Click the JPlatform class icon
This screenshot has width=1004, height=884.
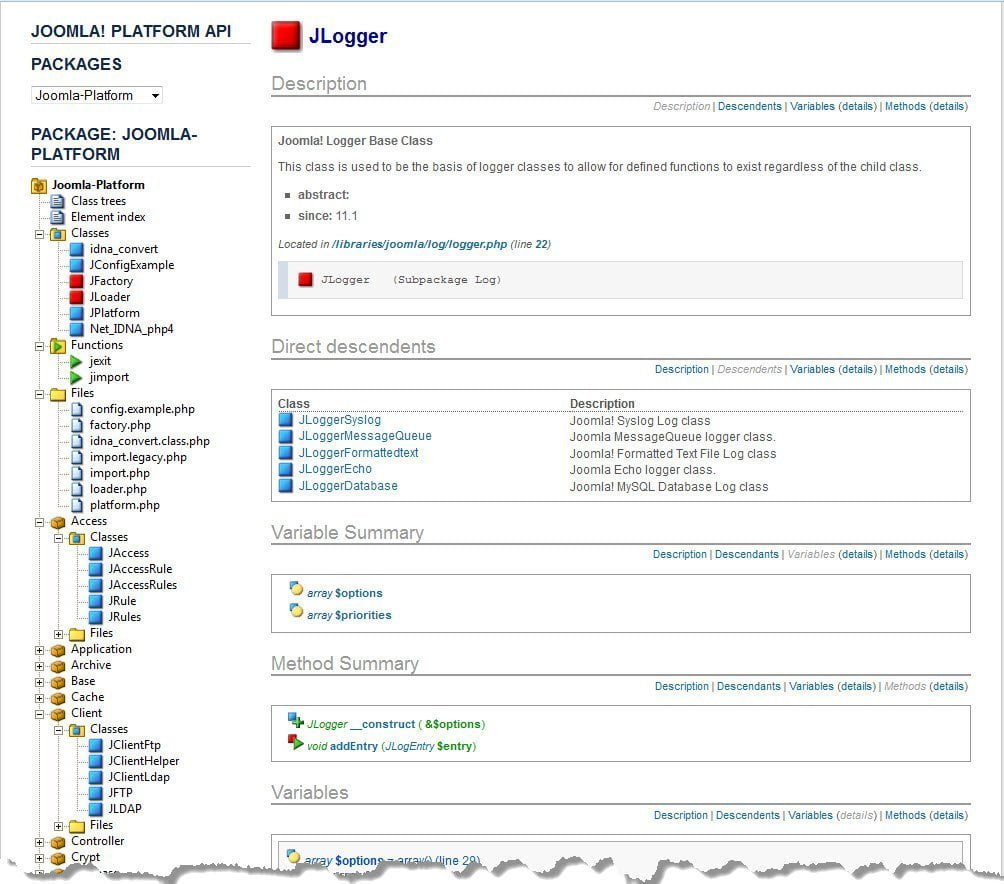click(77, 313)
